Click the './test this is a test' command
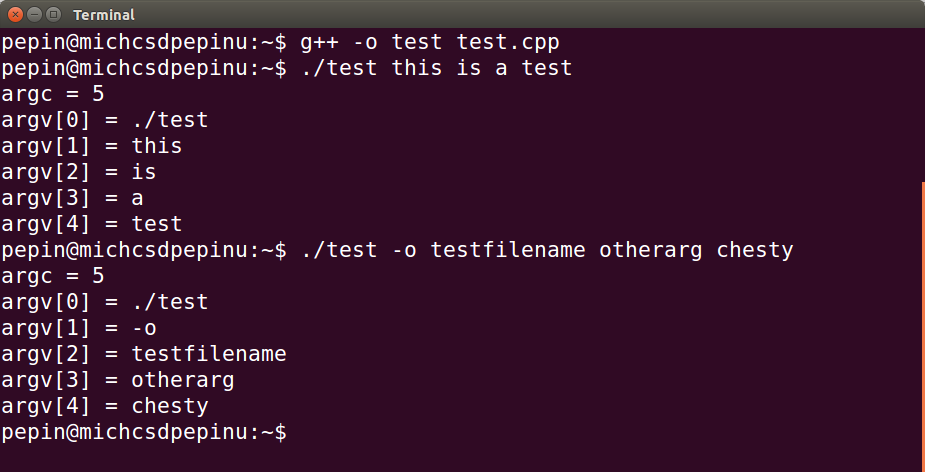 click(436, 68)
